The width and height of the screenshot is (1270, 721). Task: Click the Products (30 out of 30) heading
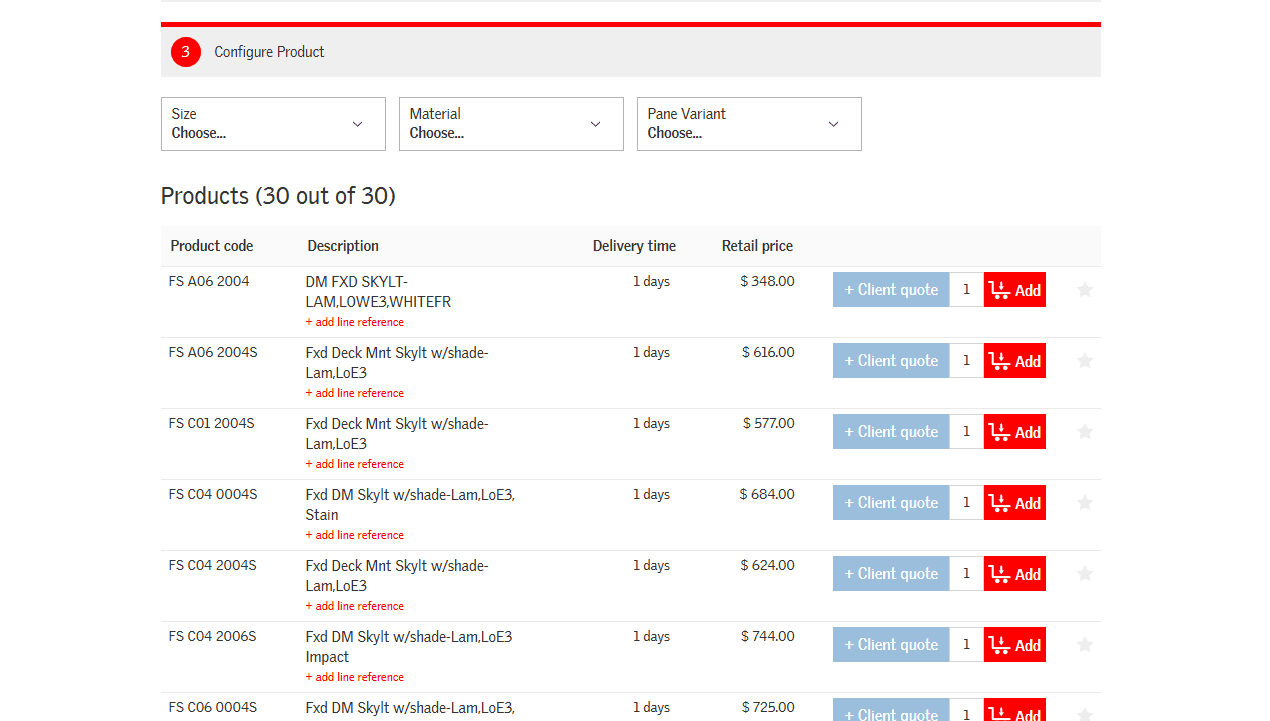[278, 196]
